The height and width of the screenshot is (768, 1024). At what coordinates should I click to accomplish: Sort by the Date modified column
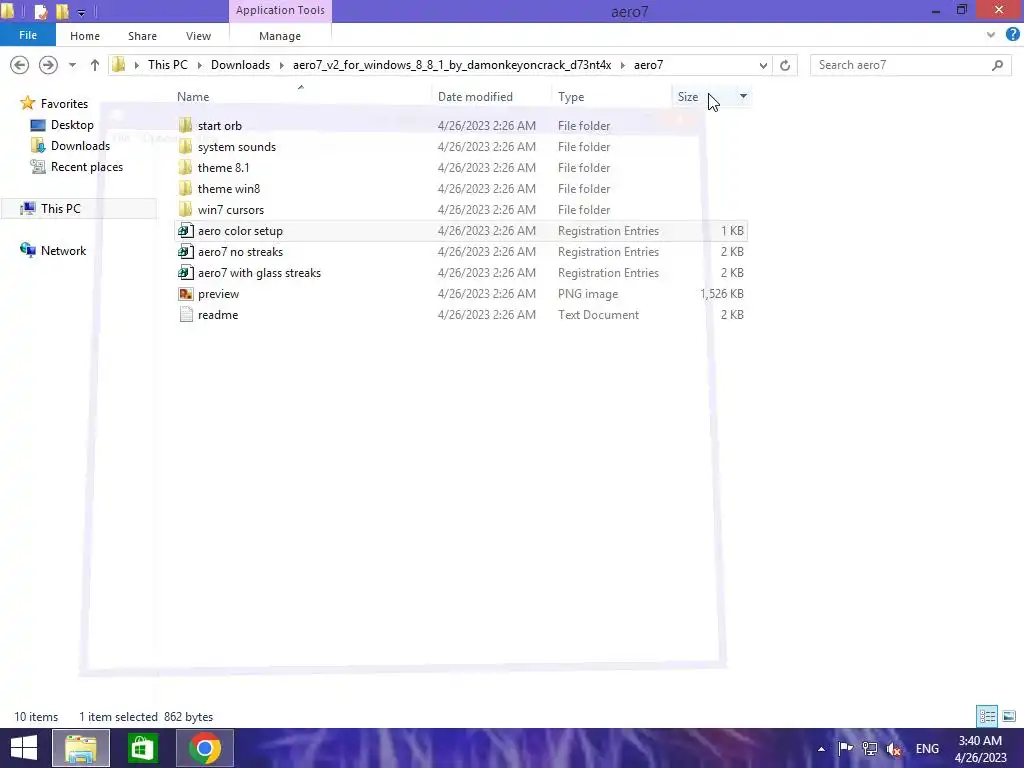(x=475, y=97)
